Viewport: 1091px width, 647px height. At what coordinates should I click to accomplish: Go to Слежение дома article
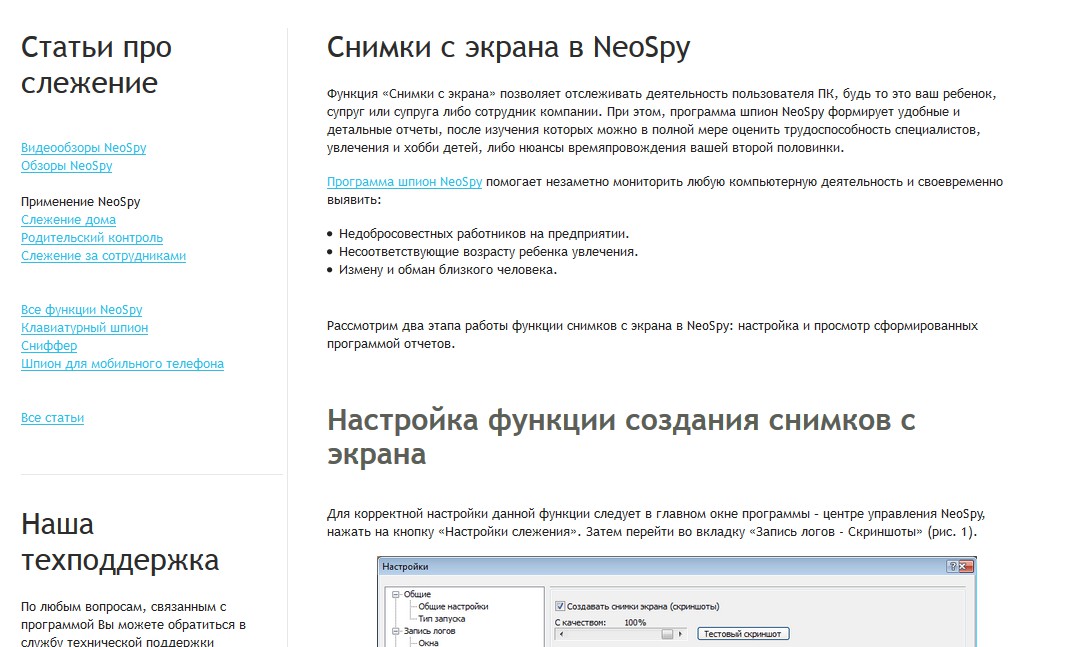pyautogui.click(x=68, y=220)
